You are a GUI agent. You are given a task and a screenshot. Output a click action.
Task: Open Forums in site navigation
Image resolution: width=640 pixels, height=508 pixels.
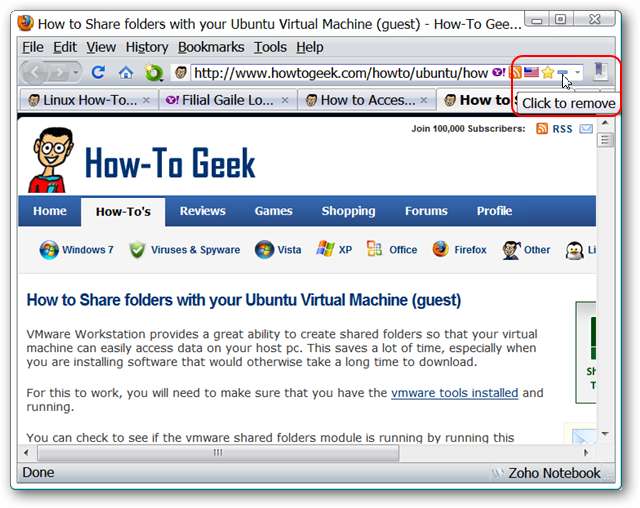(426, 211)
